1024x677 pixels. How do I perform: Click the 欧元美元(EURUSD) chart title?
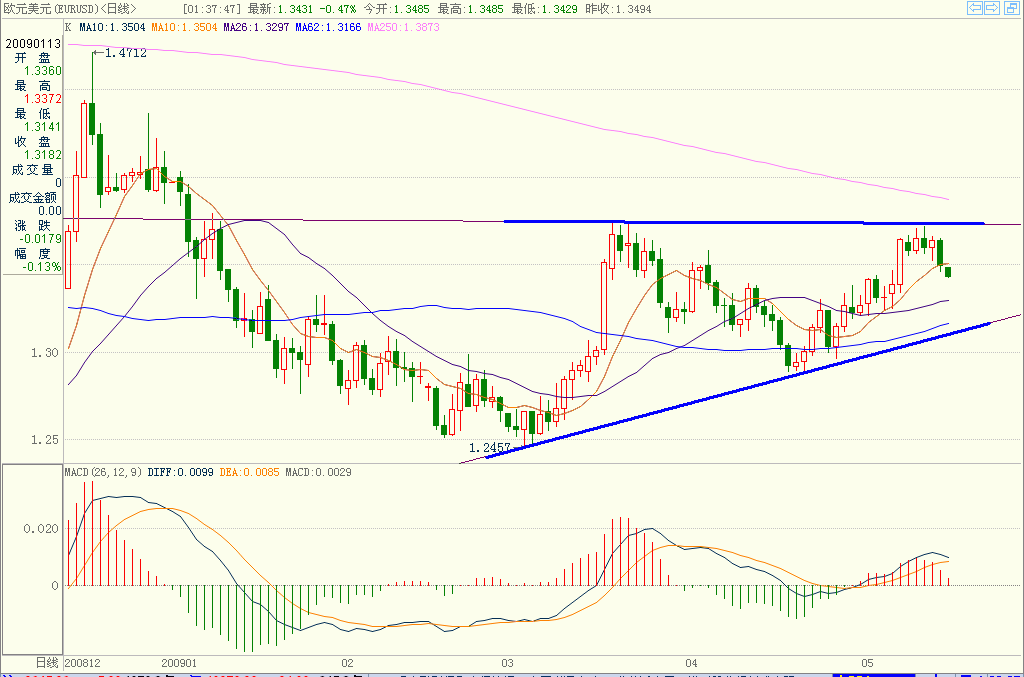[51, 9]
